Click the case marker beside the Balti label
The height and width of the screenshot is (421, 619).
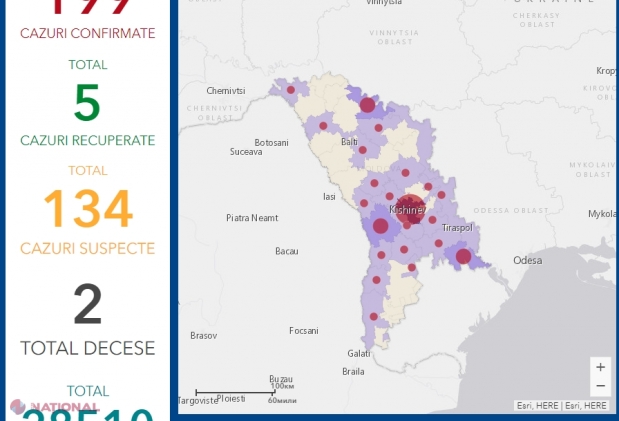click(362, 150)
